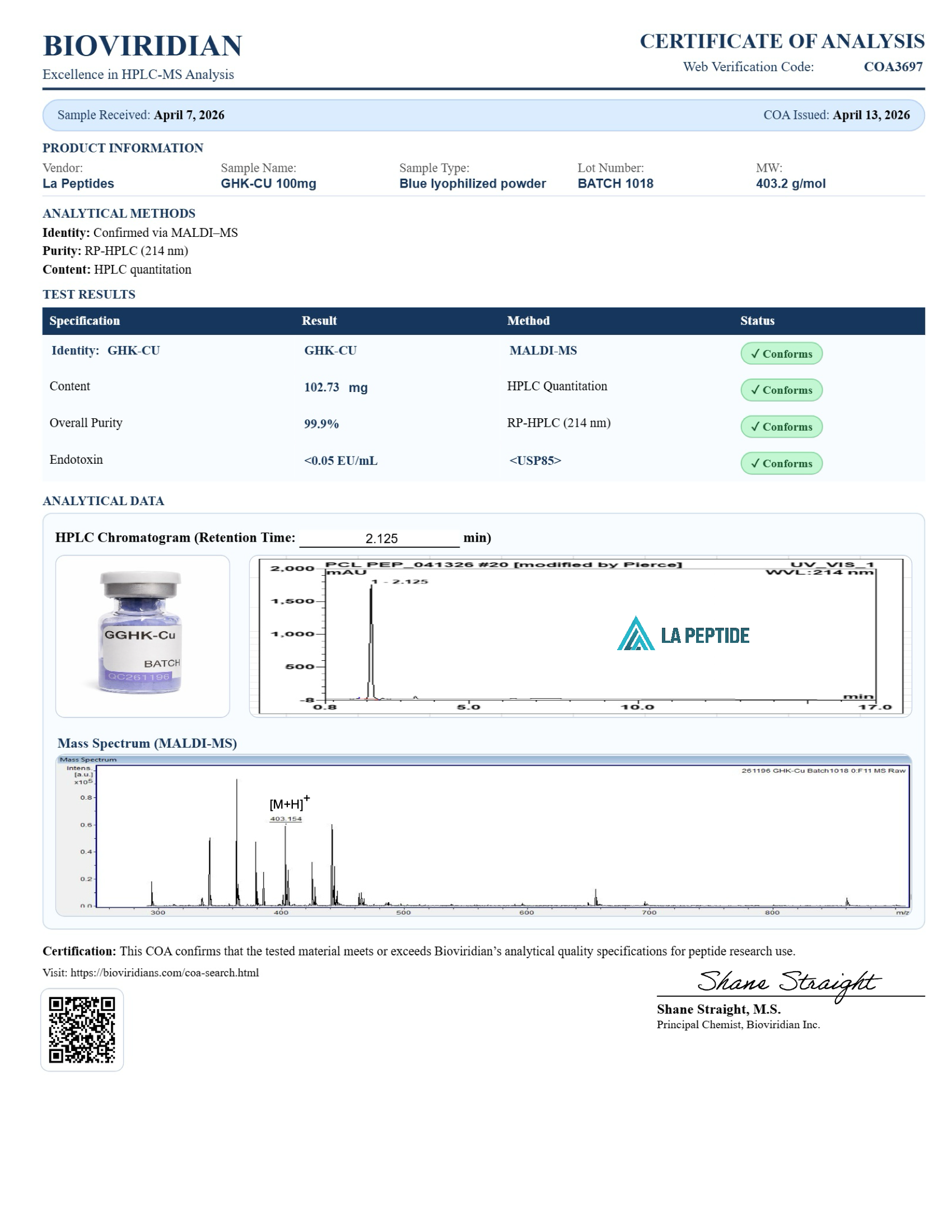This screenshot has height=1232, width=952.
Task: Click the [M+H]+ peak label 403.154
Action: [x=286, y=819]
